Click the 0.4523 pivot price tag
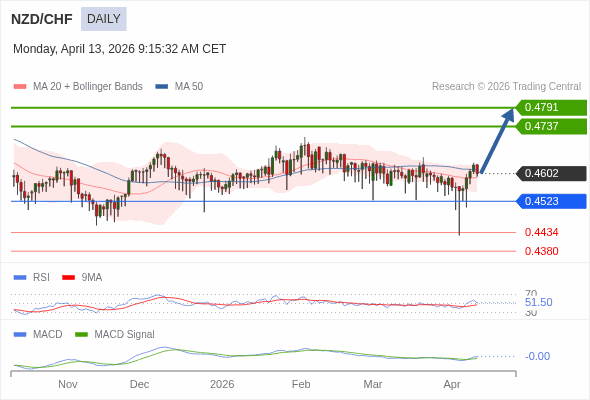The height and width of the screenshot is (400, 590). [x=551, y=201]
